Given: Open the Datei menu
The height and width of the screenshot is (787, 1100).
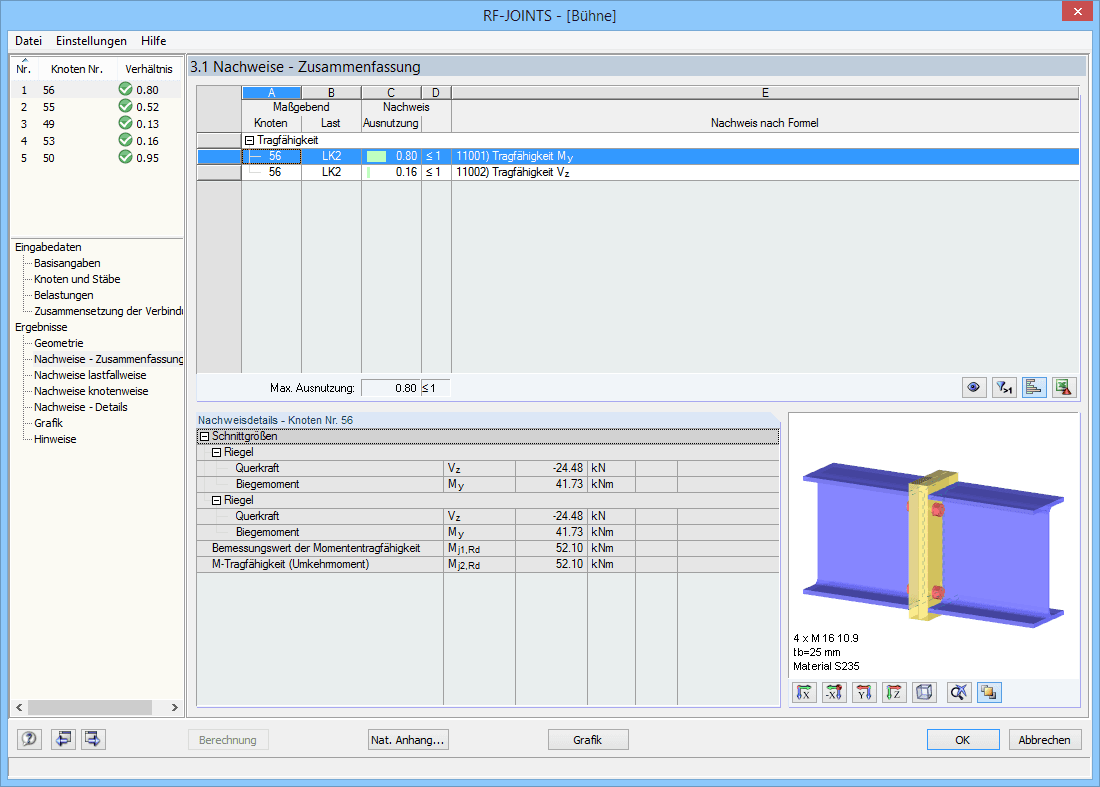Looking at the screenshot, I should click(29, 41).
